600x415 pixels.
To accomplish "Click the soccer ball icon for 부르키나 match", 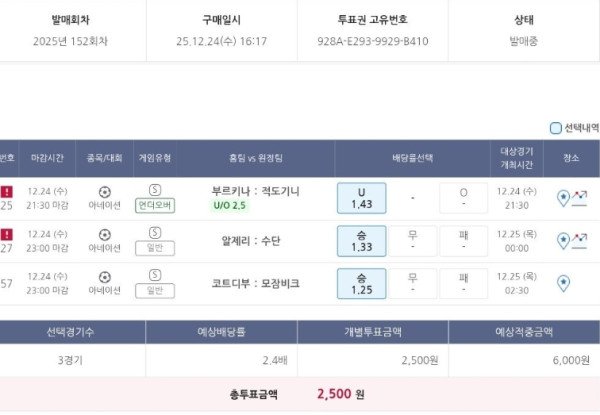I will point(105,191).
